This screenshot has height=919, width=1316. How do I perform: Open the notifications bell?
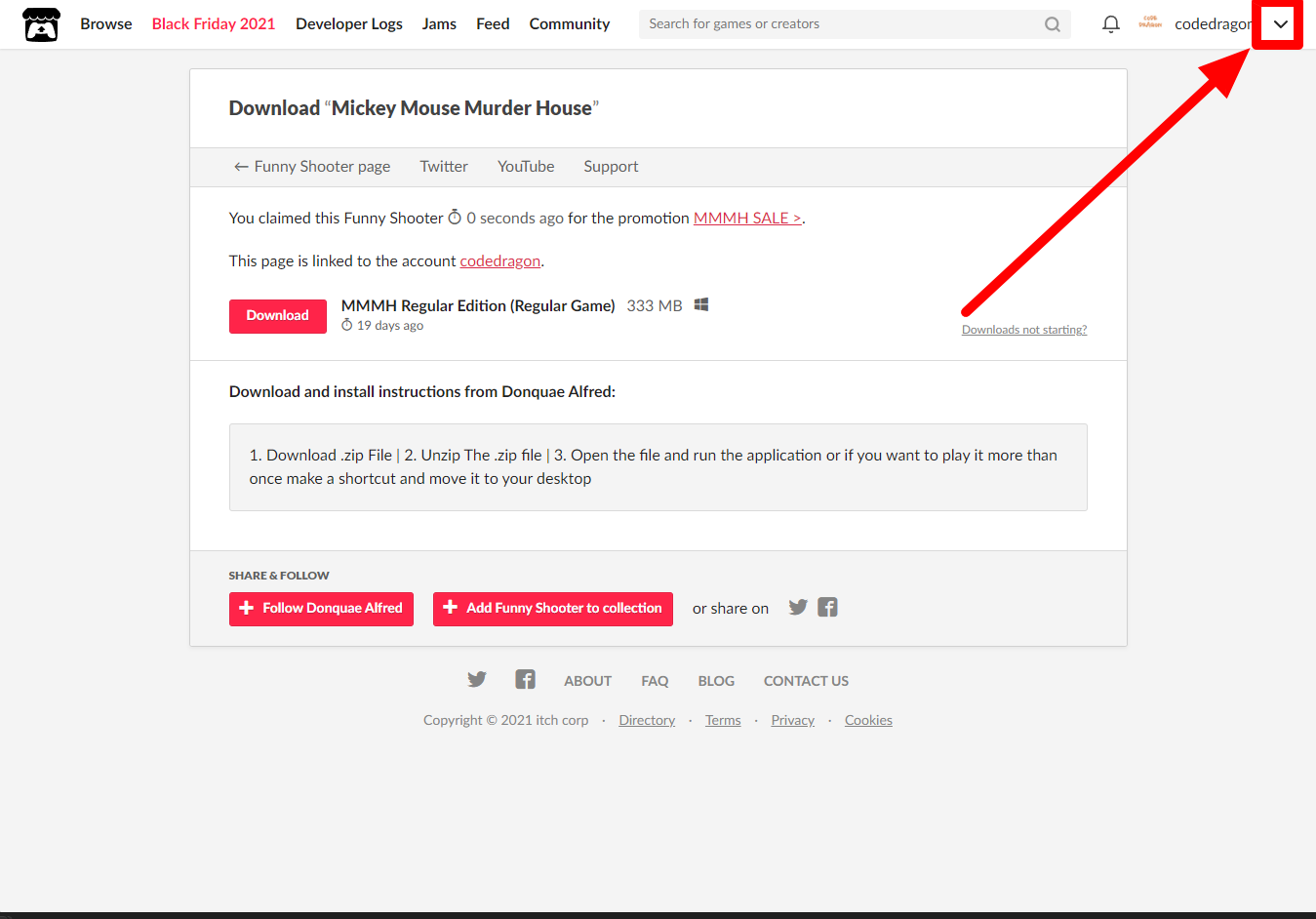pyautogui.click(x=1110, y=24)
